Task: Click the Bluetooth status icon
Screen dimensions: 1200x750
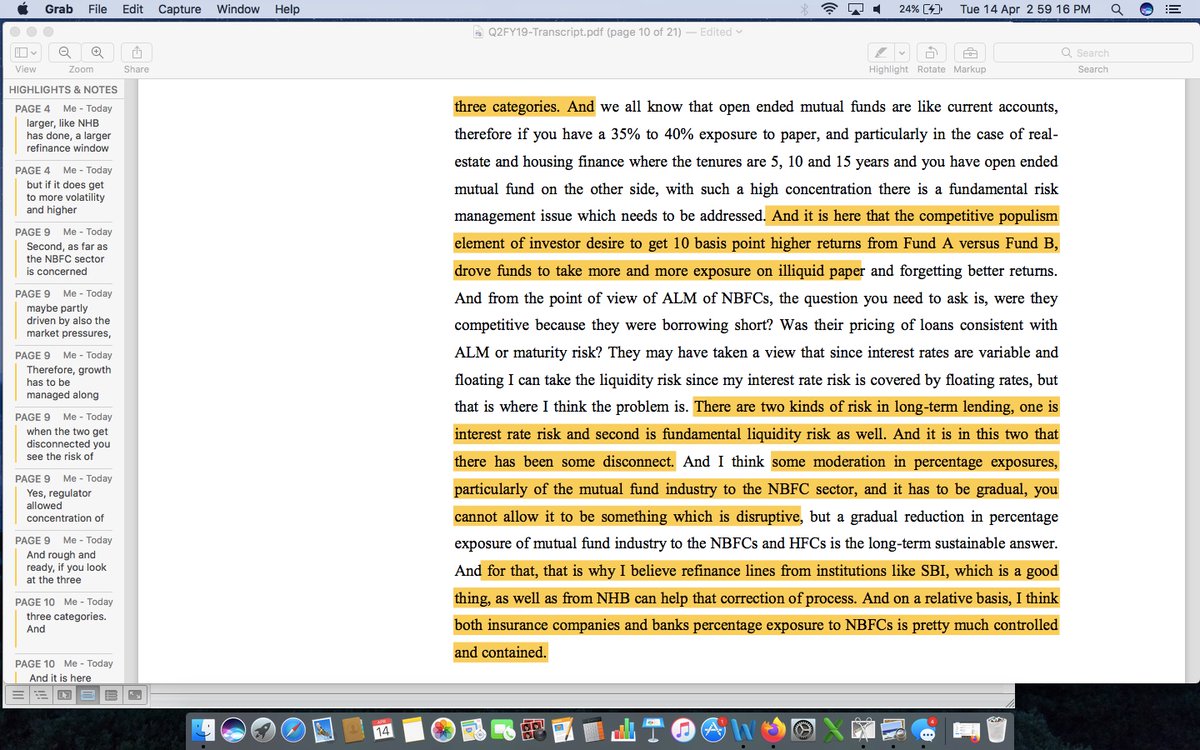Action: coord(804,9)
